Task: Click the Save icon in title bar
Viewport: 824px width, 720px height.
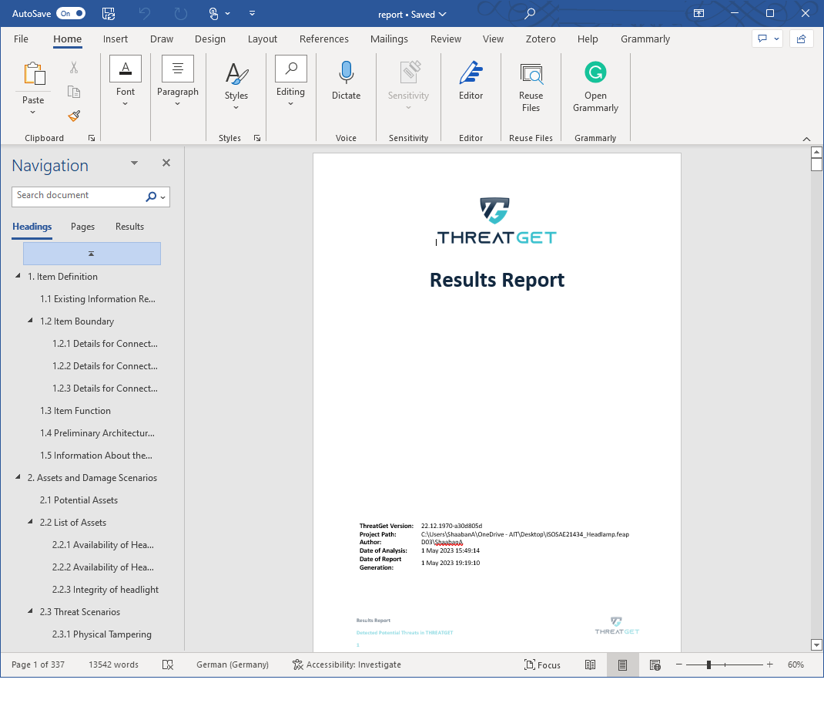Action: point(108,14)
